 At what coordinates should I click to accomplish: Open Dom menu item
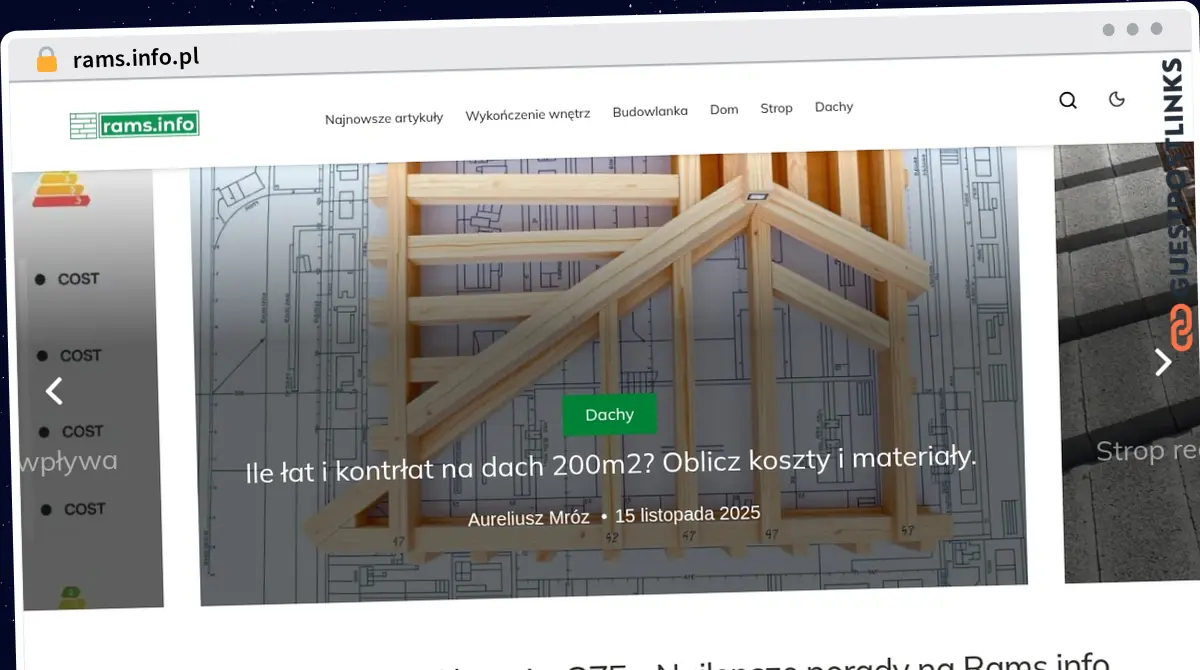(x=724, y=109)
